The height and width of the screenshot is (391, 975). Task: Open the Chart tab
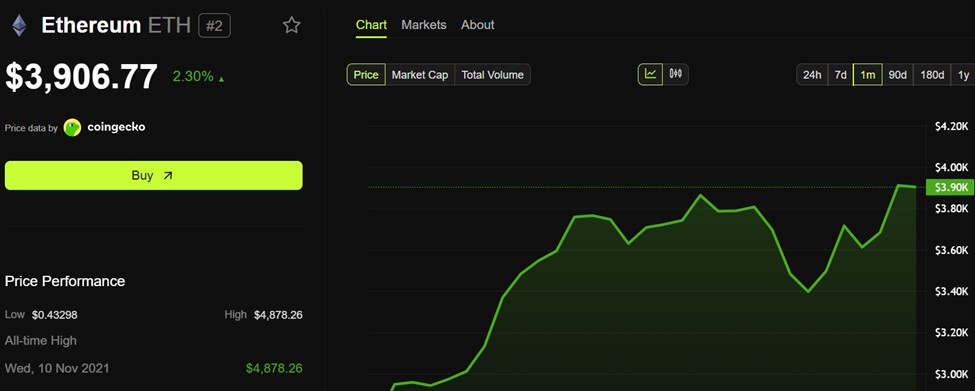pos(371,25)
